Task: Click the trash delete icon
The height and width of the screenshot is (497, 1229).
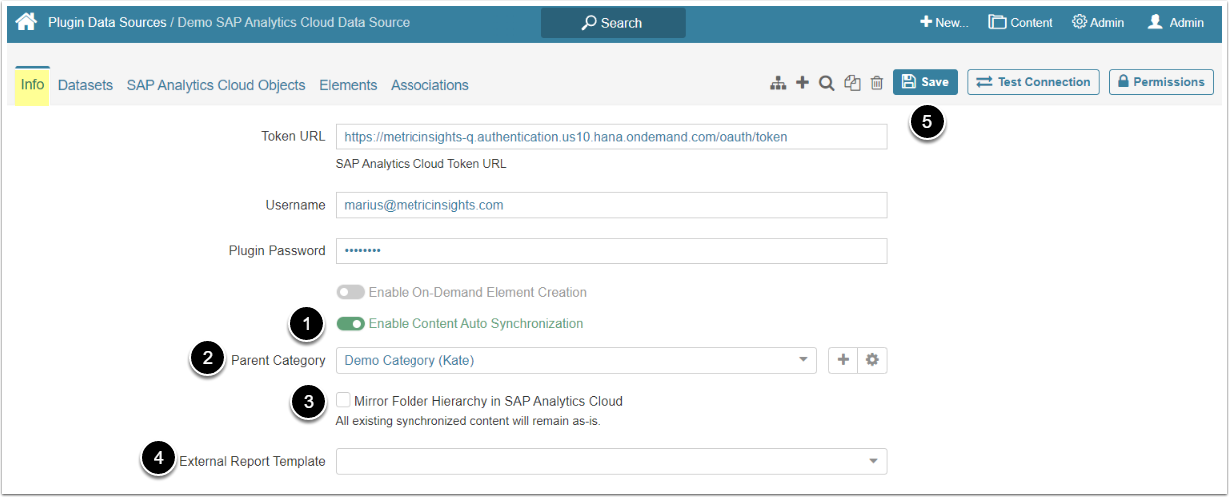Action: 877,83
